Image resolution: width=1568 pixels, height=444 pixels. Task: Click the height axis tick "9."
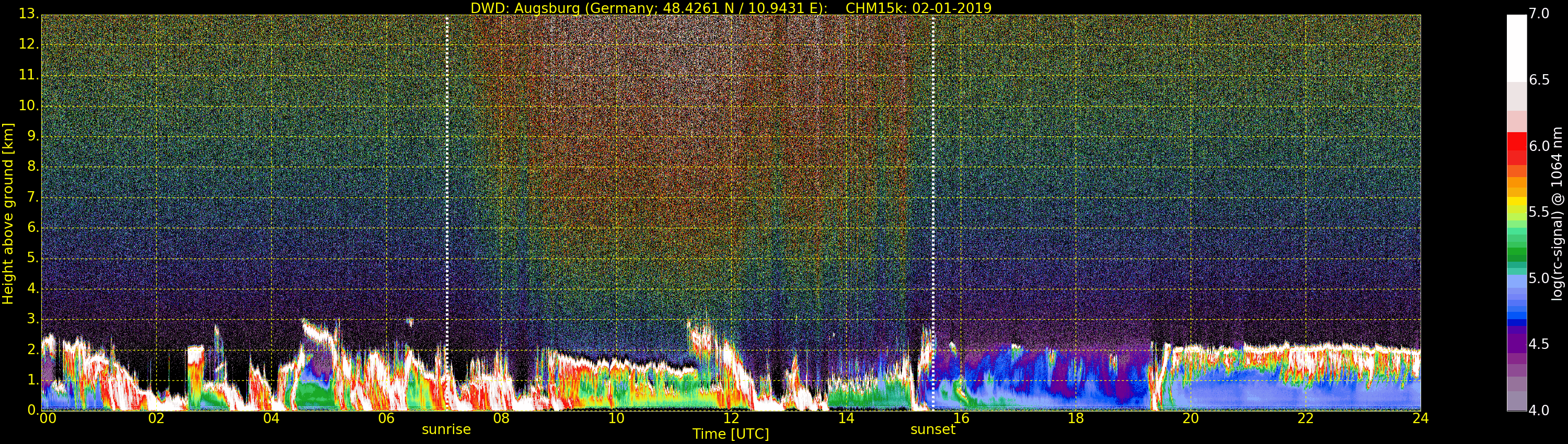click(x=33, y=136)
